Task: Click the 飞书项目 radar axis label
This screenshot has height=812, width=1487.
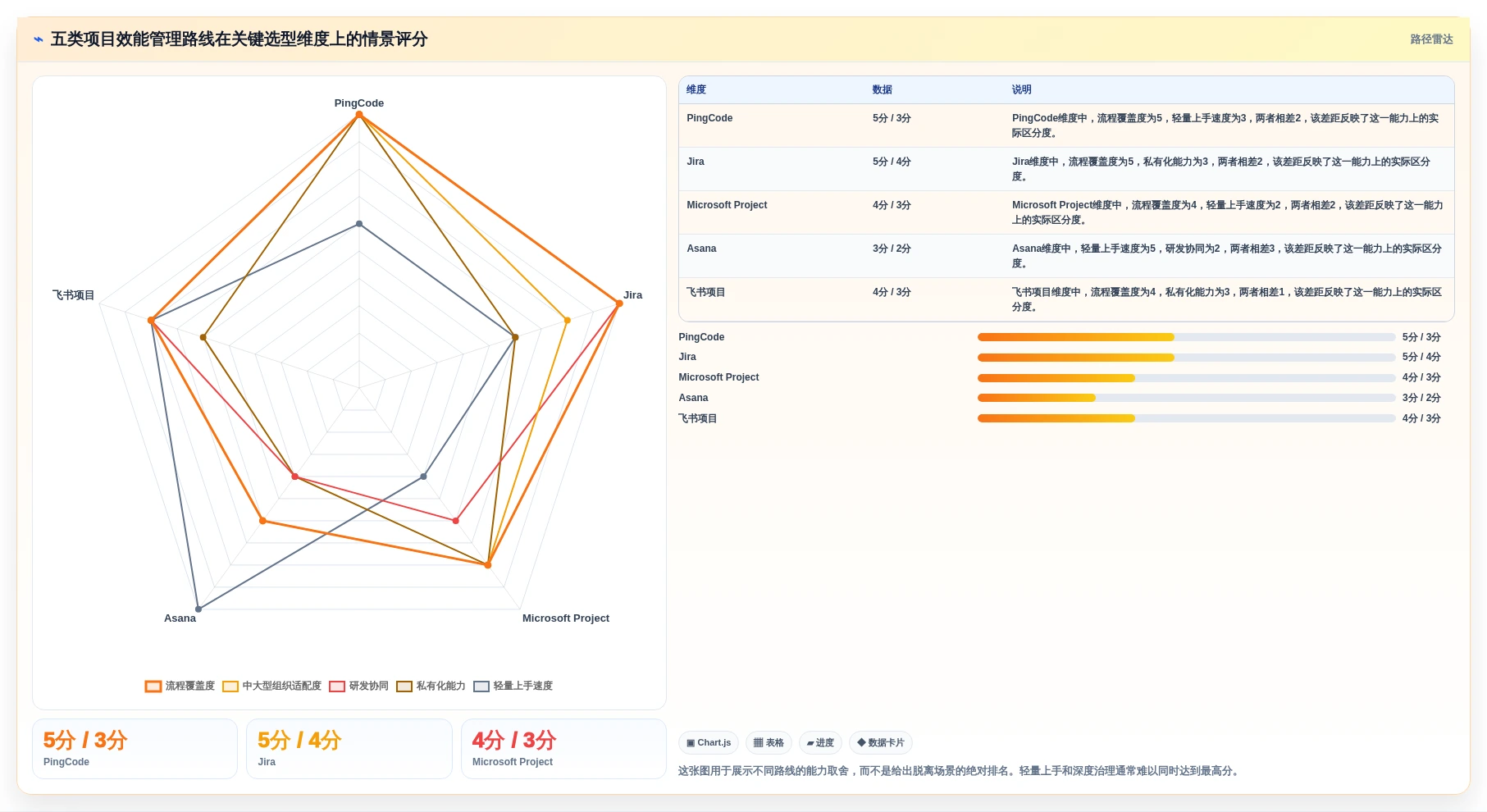Action: tap(74, 295)
